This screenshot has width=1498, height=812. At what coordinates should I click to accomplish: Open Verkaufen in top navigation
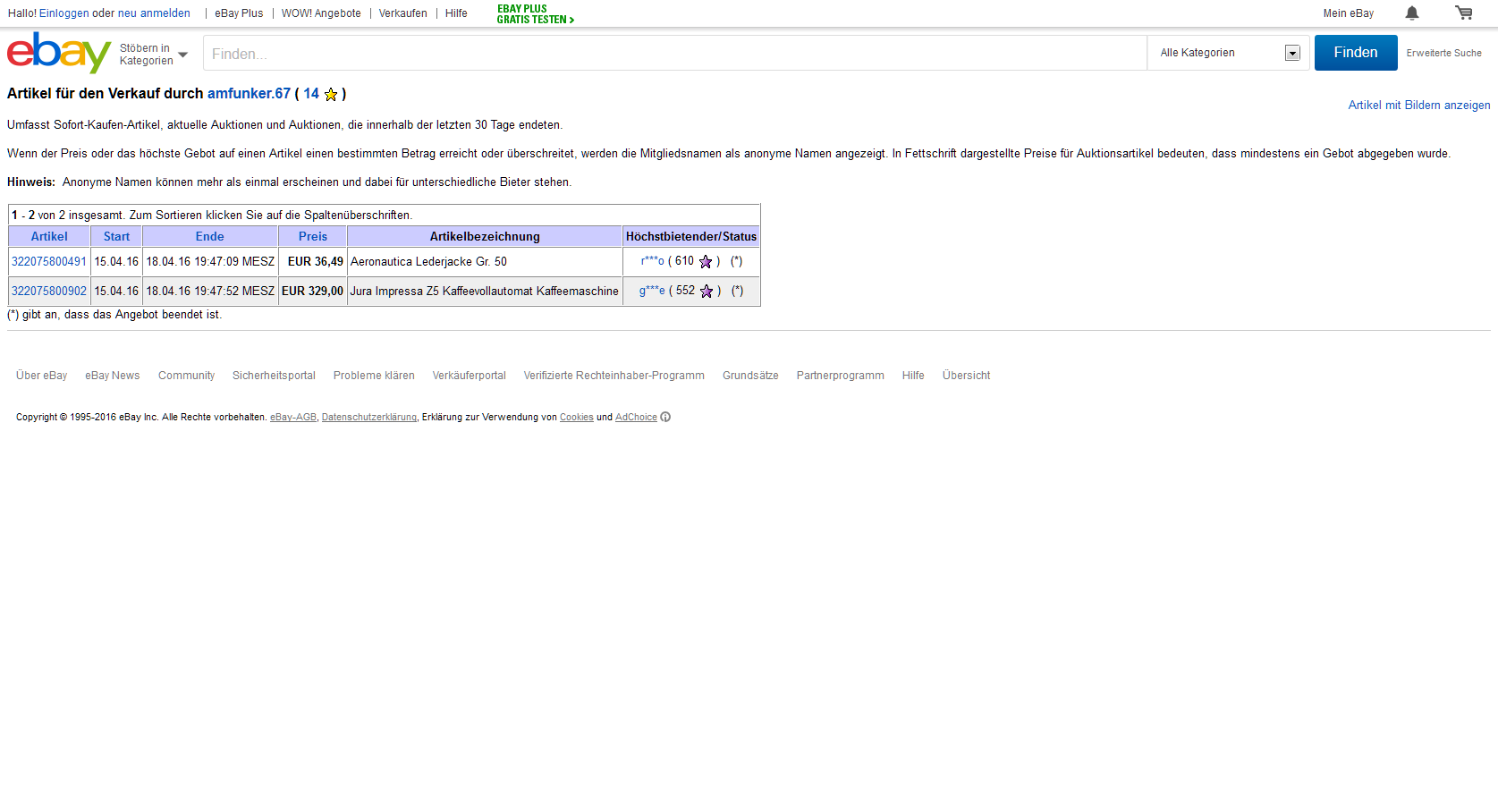point(402,13)
